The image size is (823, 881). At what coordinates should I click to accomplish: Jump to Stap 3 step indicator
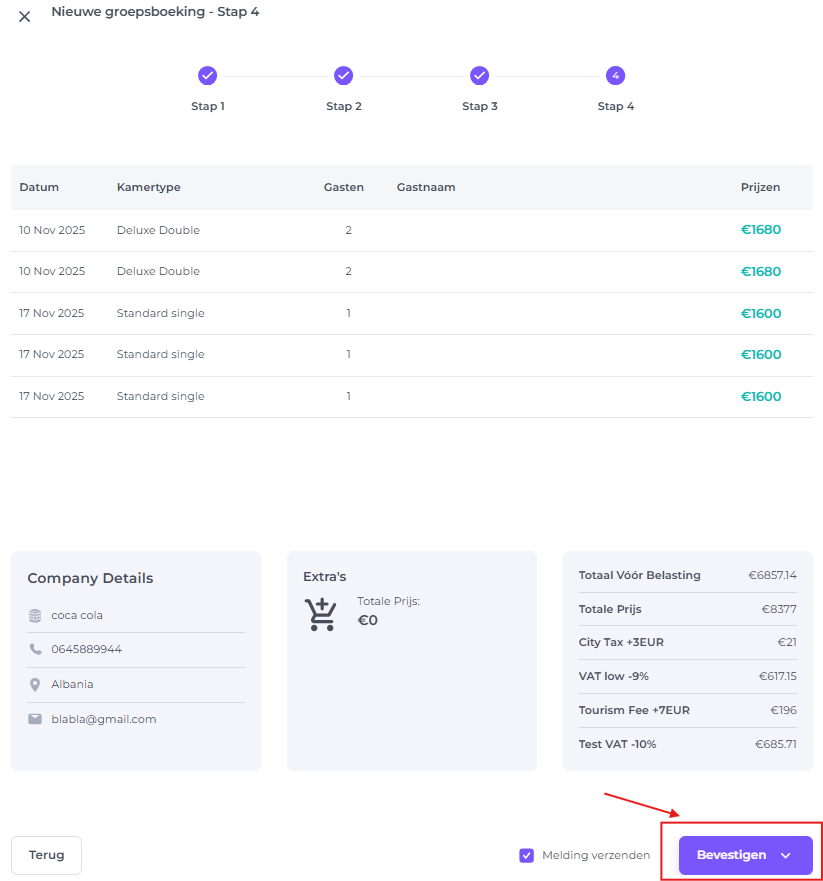(x=479, y=76)
